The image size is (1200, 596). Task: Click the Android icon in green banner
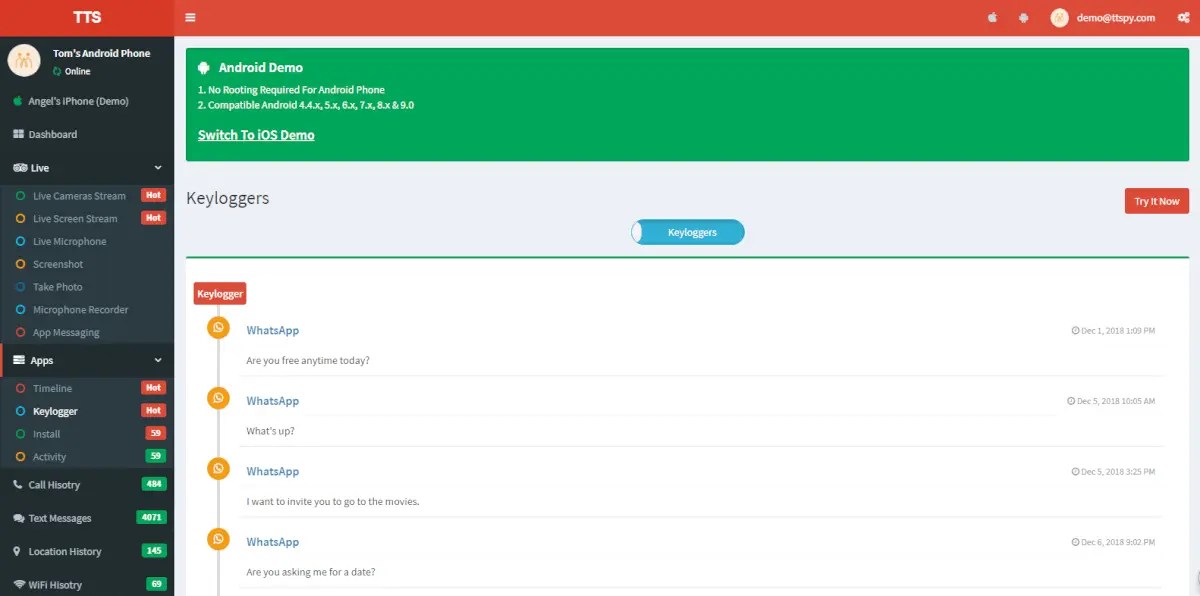point(204,68)
